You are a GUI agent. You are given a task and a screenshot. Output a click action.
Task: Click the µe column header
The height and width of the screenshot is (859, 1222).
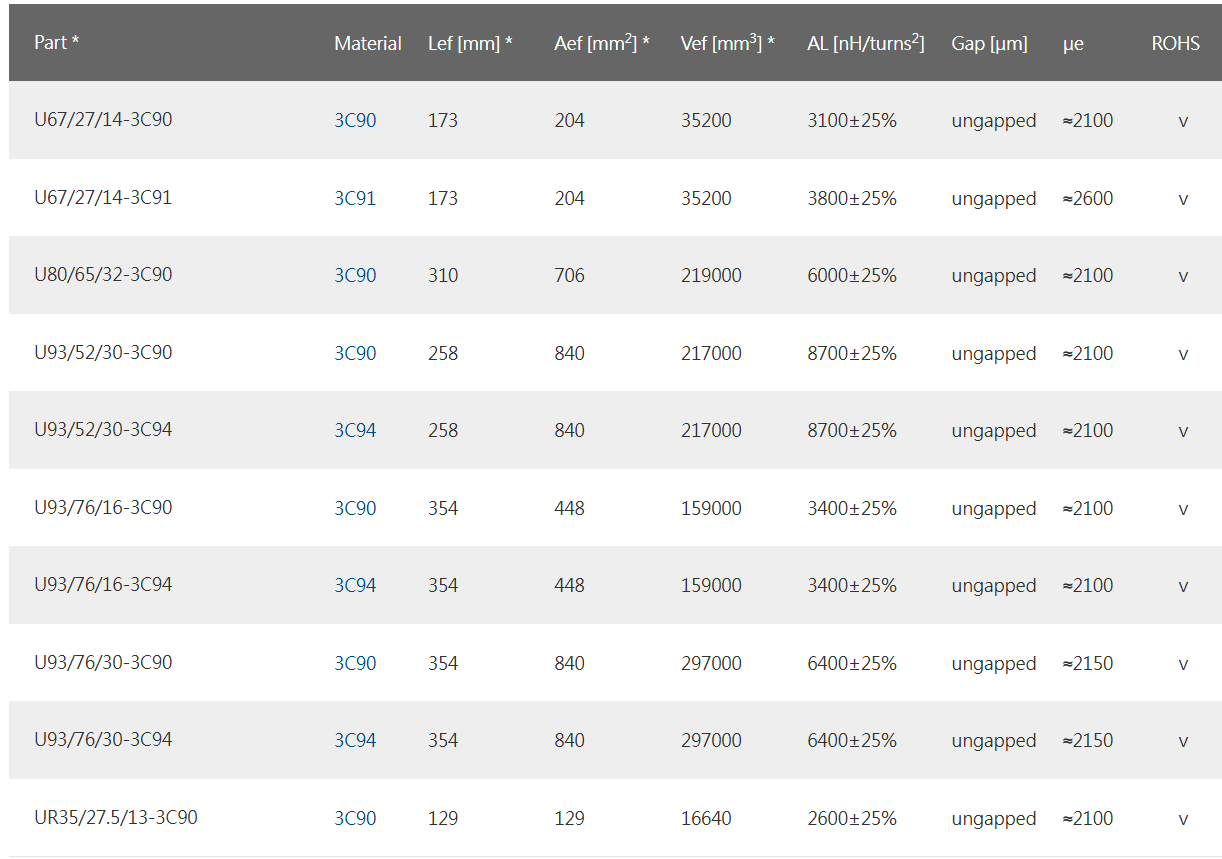click(1073, 44)
